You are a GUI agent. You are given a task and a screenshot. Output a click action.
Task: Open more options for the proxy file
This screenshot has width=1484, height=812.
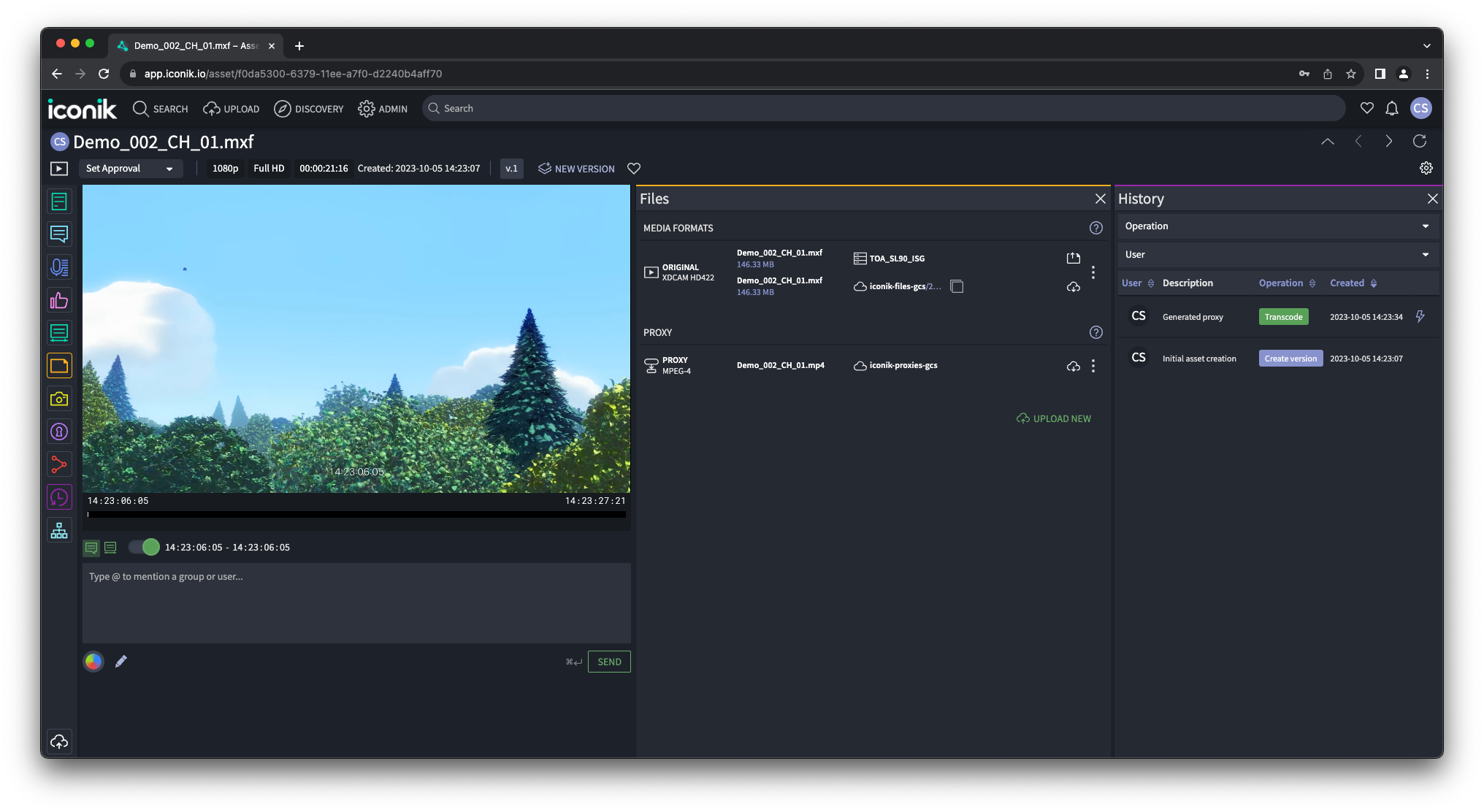point(1093,366)
